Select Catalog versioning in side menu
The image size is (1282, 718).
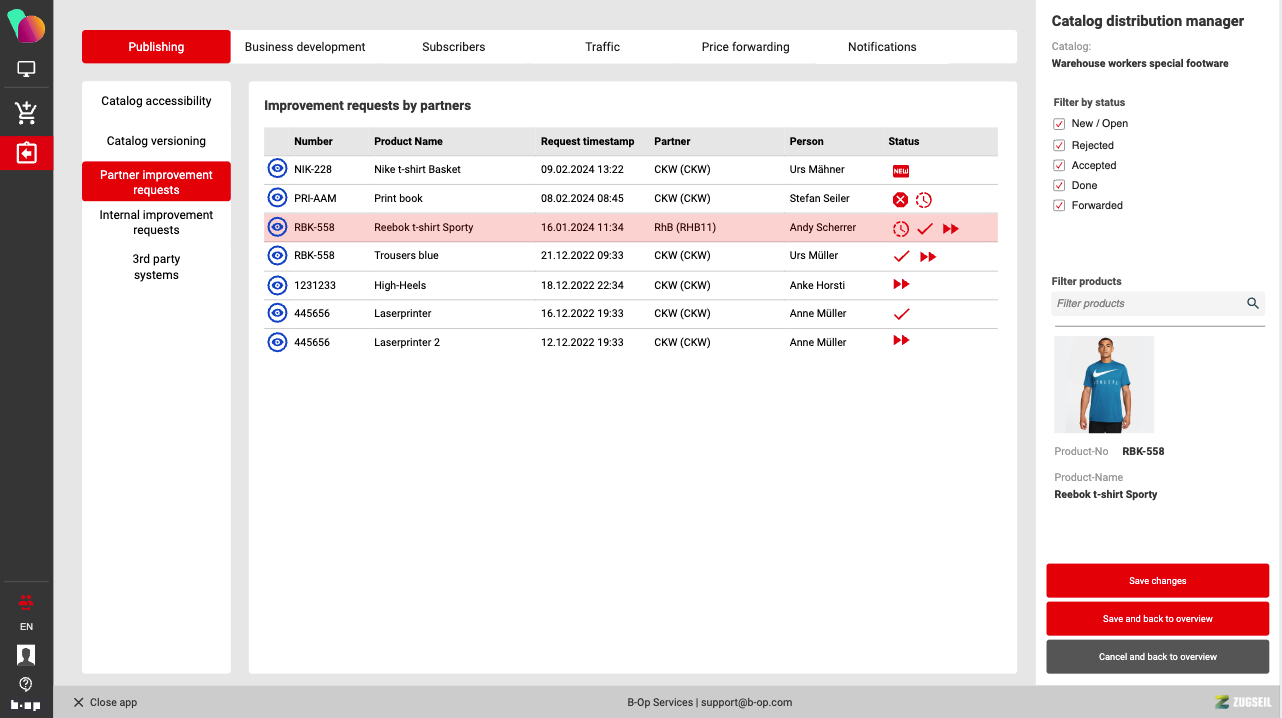(156, 141)
